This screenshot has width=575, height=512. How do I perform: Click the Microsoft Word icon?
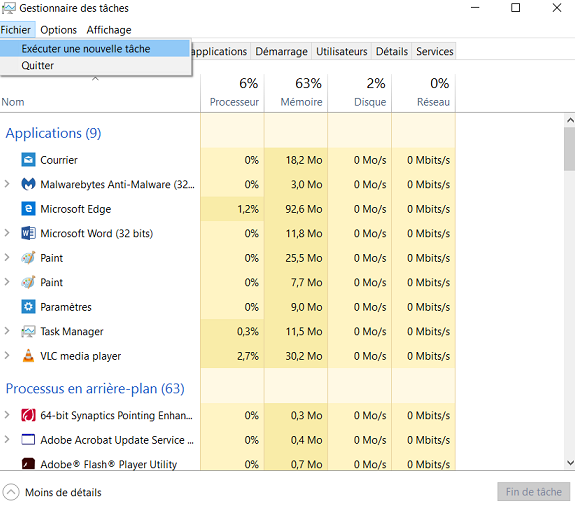coord(28,233)
